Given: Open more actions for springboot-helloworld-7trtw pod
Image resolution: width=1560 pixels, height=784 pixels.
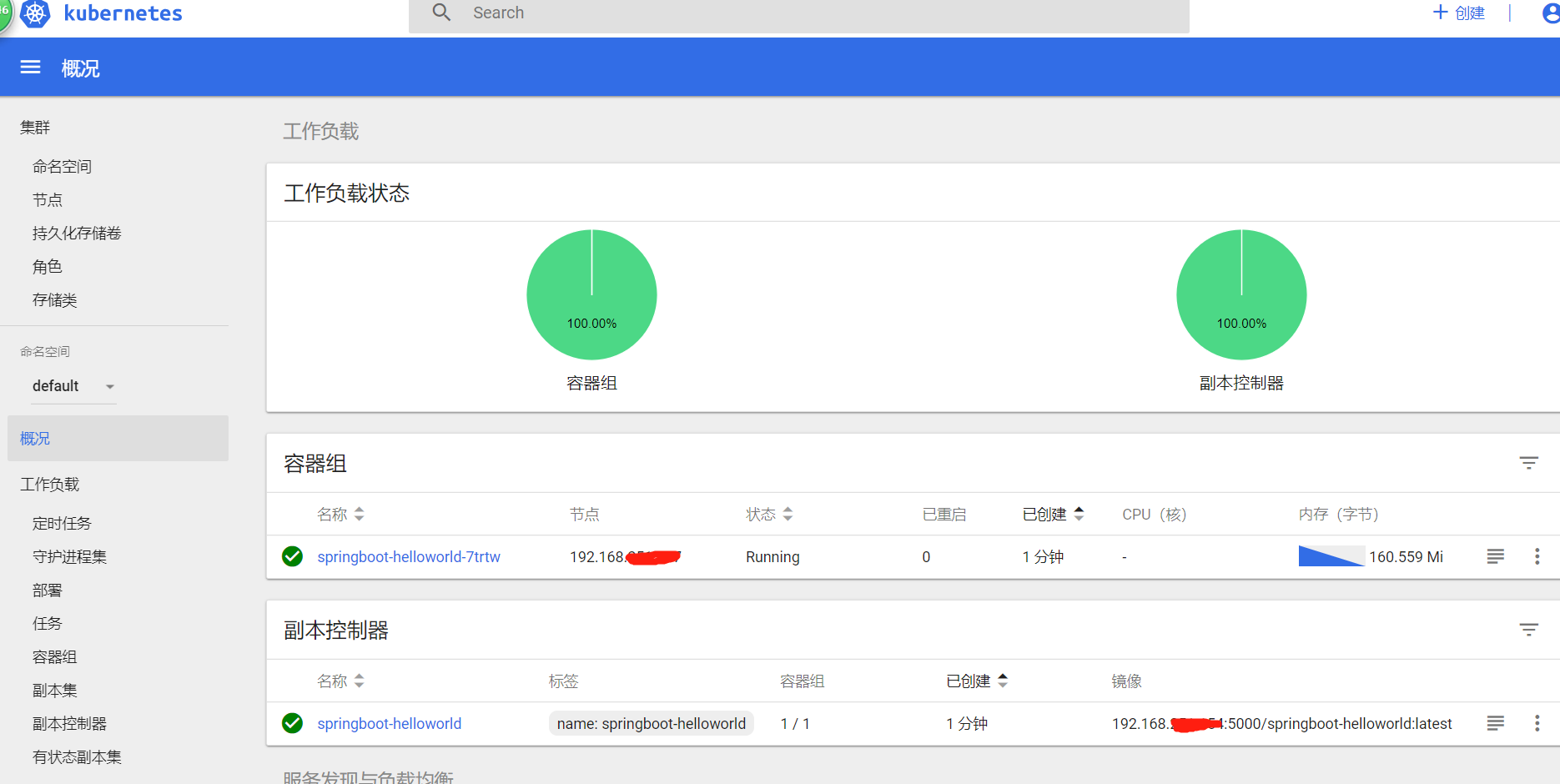Looking at the screenshot, I should 1537,556.
